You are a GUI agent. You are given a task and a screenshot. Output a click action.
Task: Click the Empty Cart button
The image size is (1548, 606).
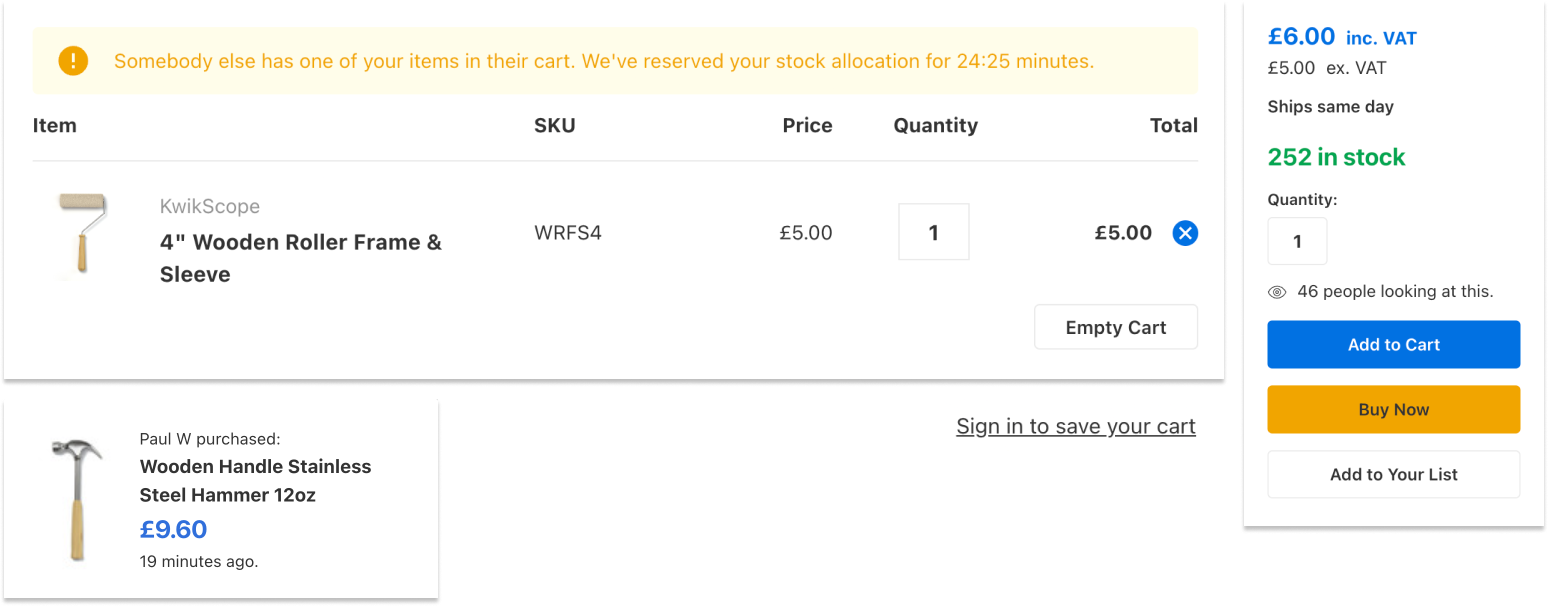click(1116, 327)
